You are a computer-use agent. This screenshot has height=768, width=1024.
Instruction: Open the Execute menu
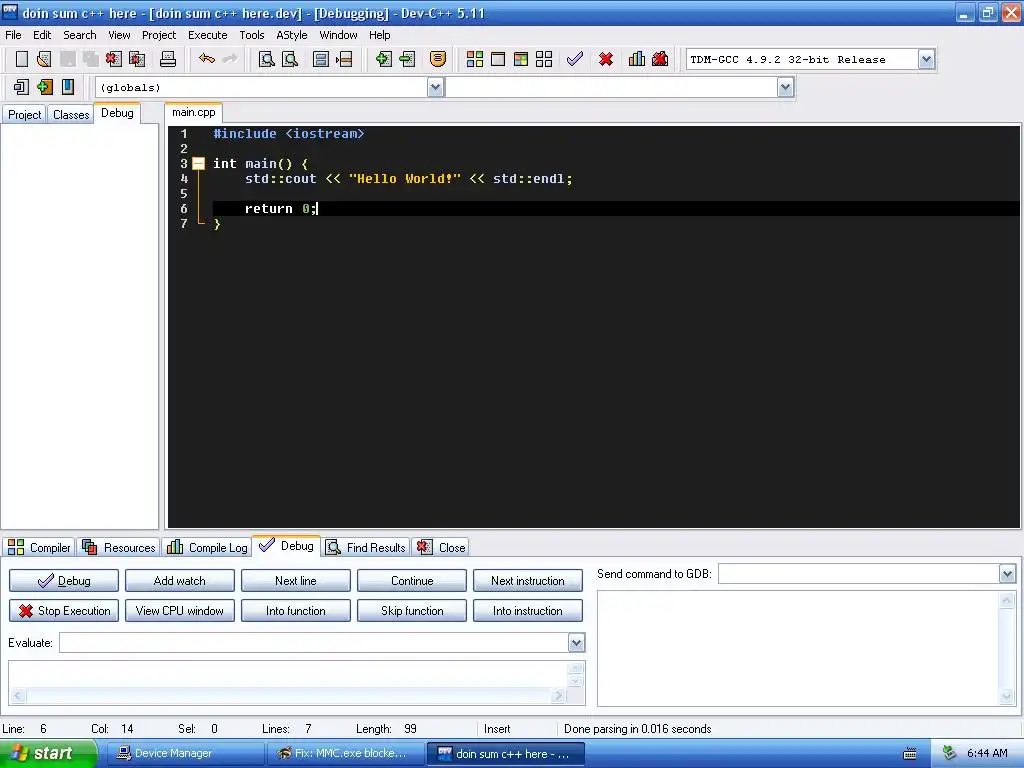208,35
